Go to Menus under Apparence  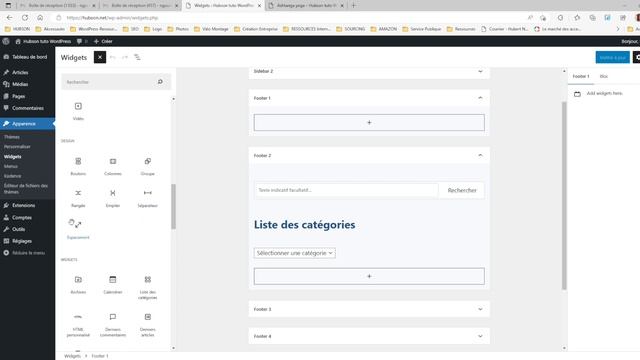11,166
